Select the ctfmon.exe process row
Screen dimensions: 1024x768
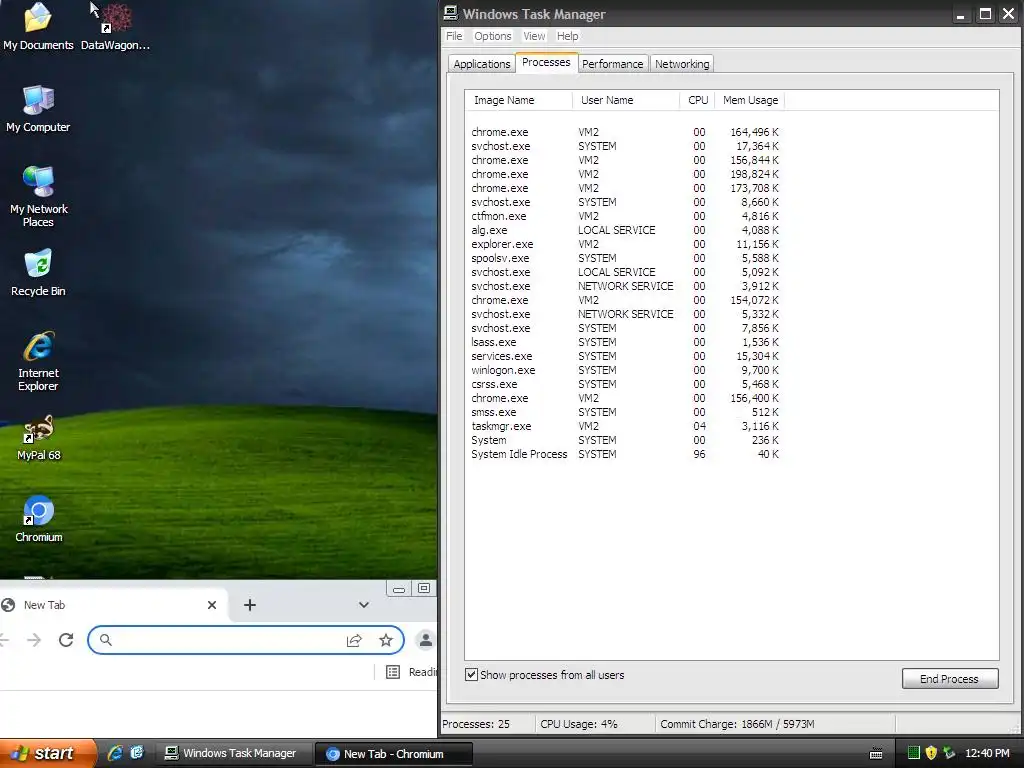pyautogui.click(x=625, y=216)
